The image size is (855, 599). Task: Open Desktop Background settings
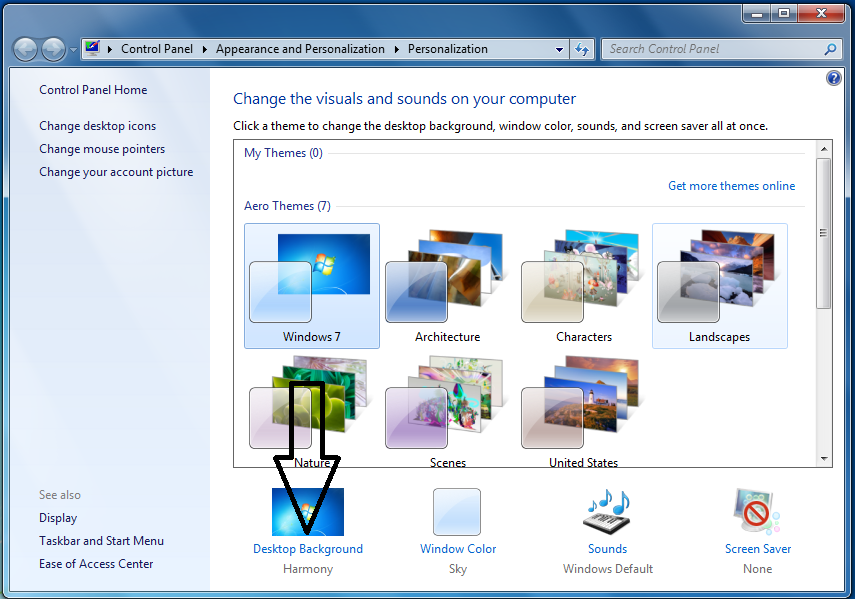[x=308, y=549]
